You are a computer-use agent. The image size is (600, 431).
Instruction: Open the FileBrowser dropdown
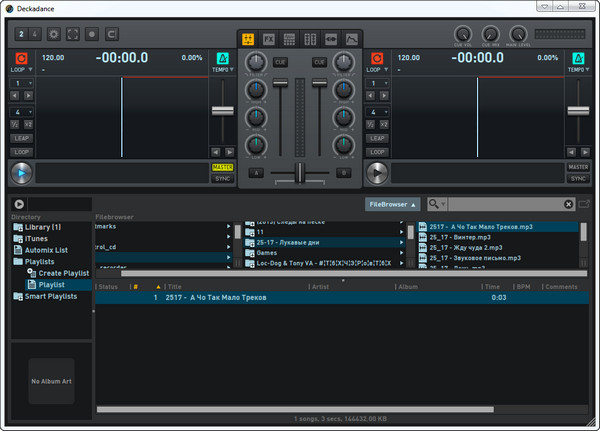(x=393, y=204)
